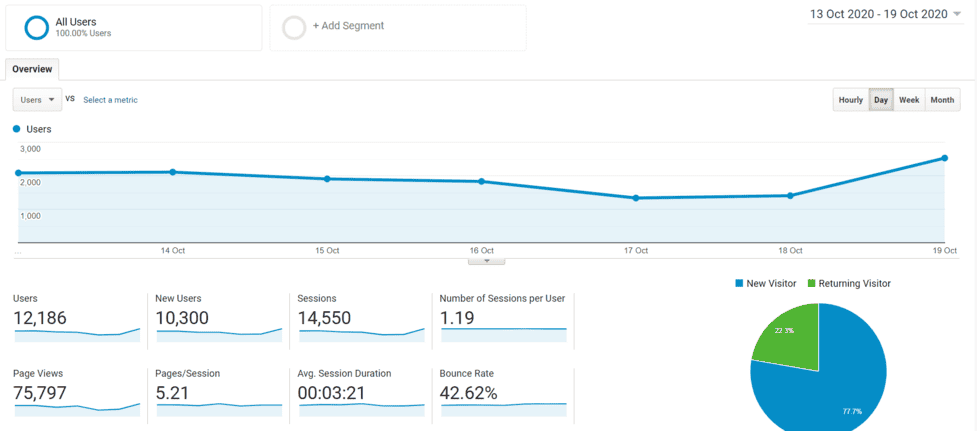Switch chart granularity to Week
The height and width of the screenshot is (431, 977).
point(909,100)
